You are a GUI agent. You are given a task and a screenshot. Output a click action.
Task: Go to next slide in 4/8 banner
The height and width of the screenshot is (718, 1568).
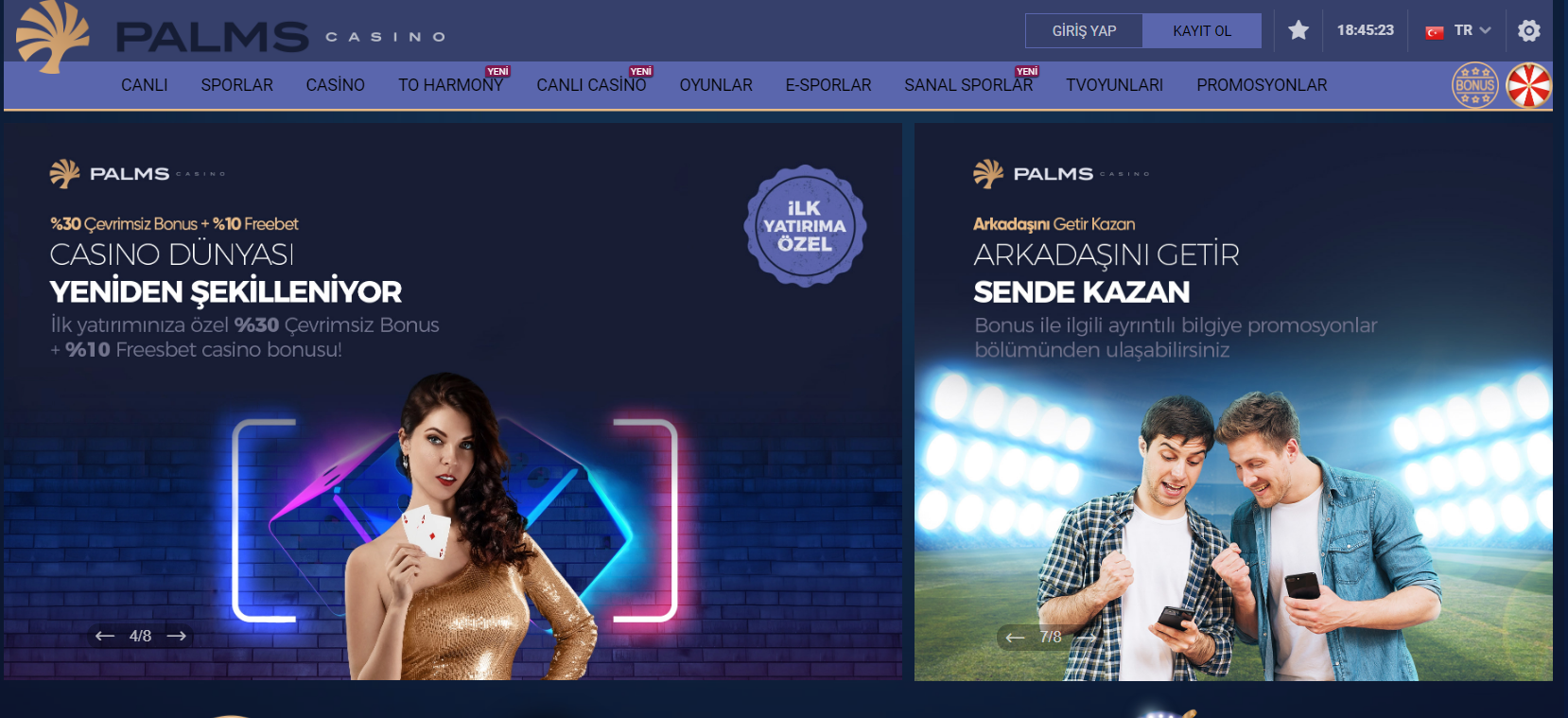[x=176, y=636]
